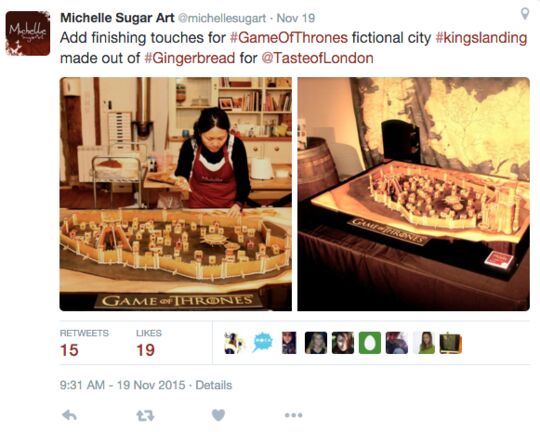The height and width of the screenshot is (432, 540).
Task: Click the green egg default avatar
Action: coord(370,343)
